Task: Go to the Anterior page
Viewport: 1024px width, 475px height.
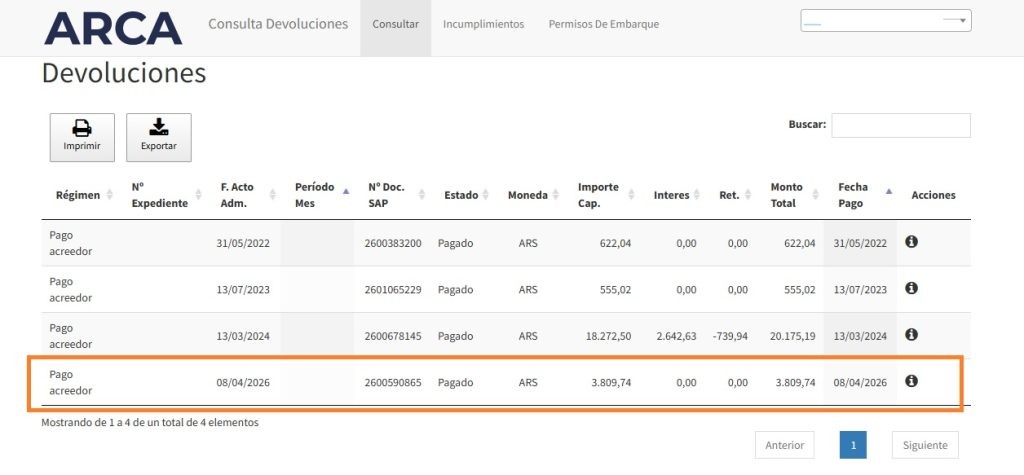Action: pyautogui.click(x=784, y=445)
